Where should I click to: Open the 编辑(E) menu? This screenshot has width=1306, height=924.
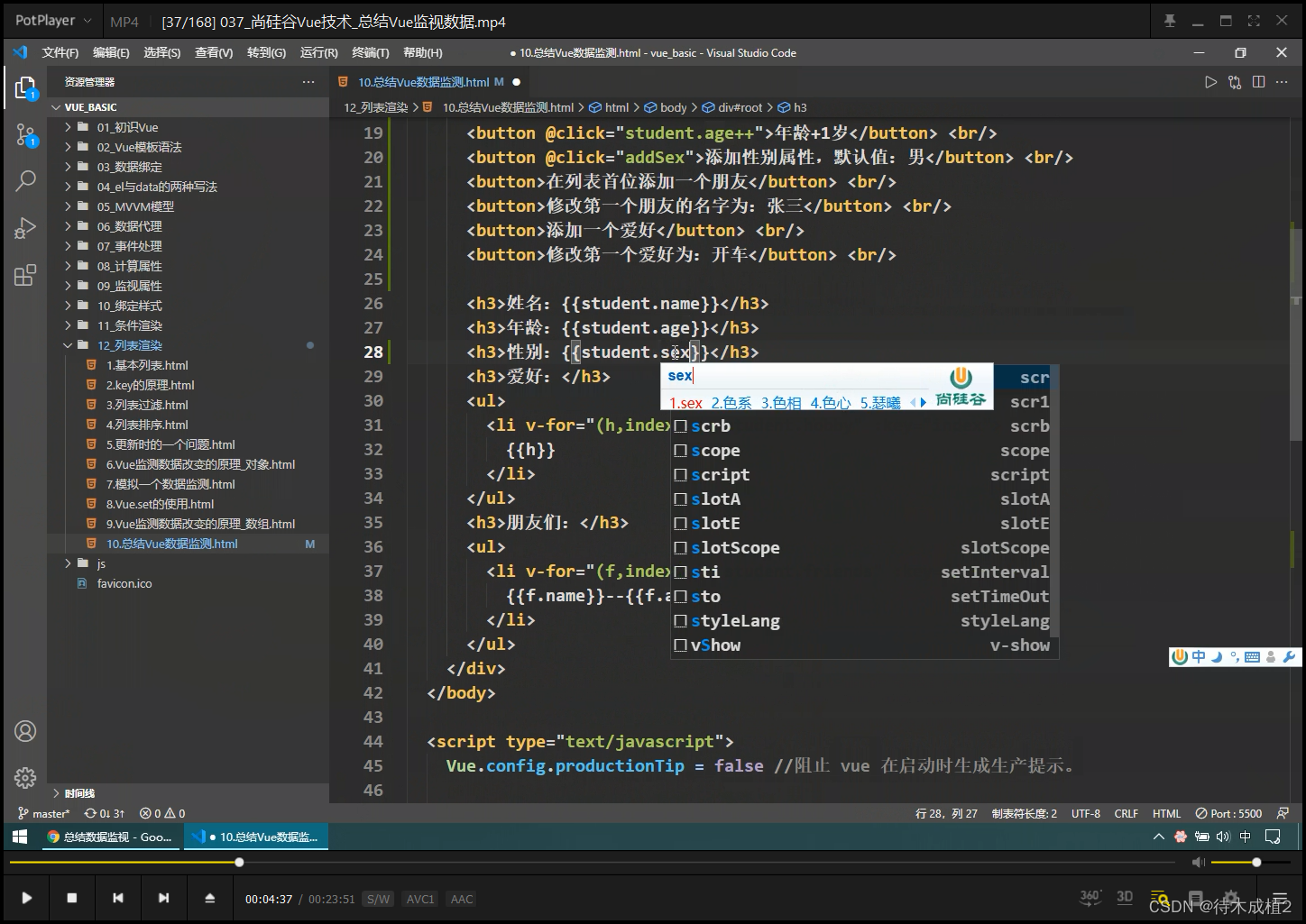(x=111, y=53)
